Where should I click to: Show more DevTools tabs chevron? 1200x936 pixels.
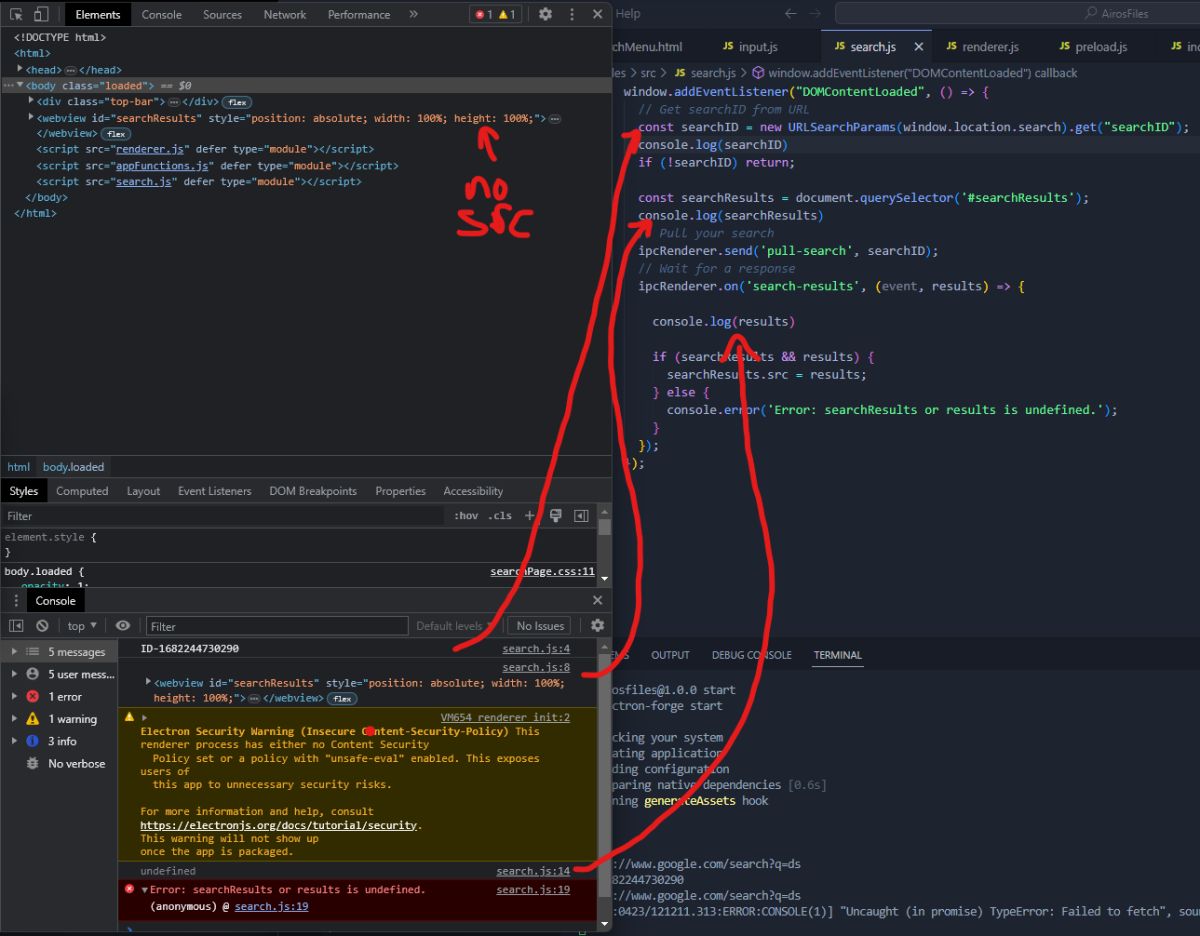(x=414, y=14)
